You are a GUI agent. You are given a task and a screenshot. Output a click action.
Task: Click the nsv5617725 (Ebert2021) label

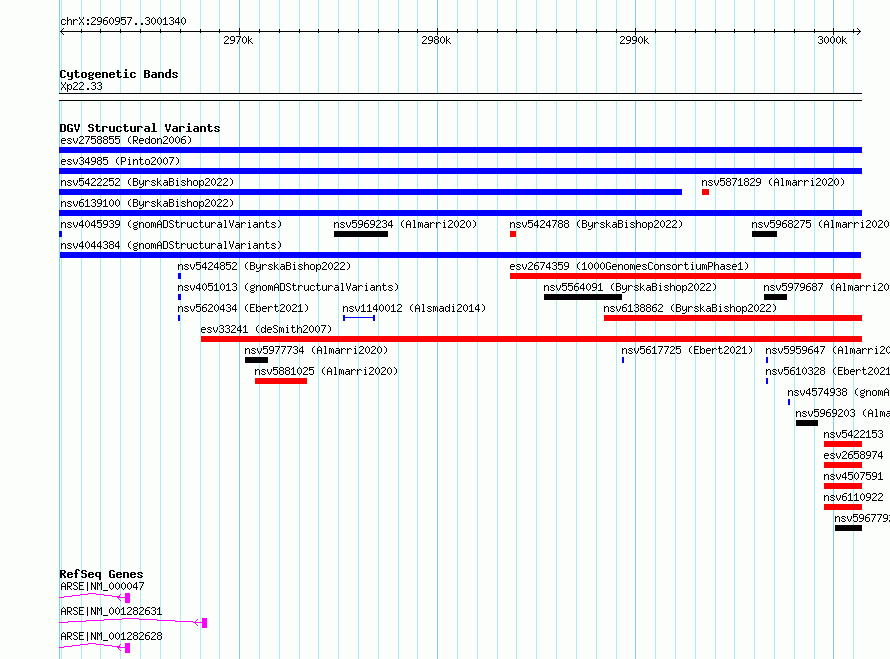pyautogui.click(x=687, y=350)
